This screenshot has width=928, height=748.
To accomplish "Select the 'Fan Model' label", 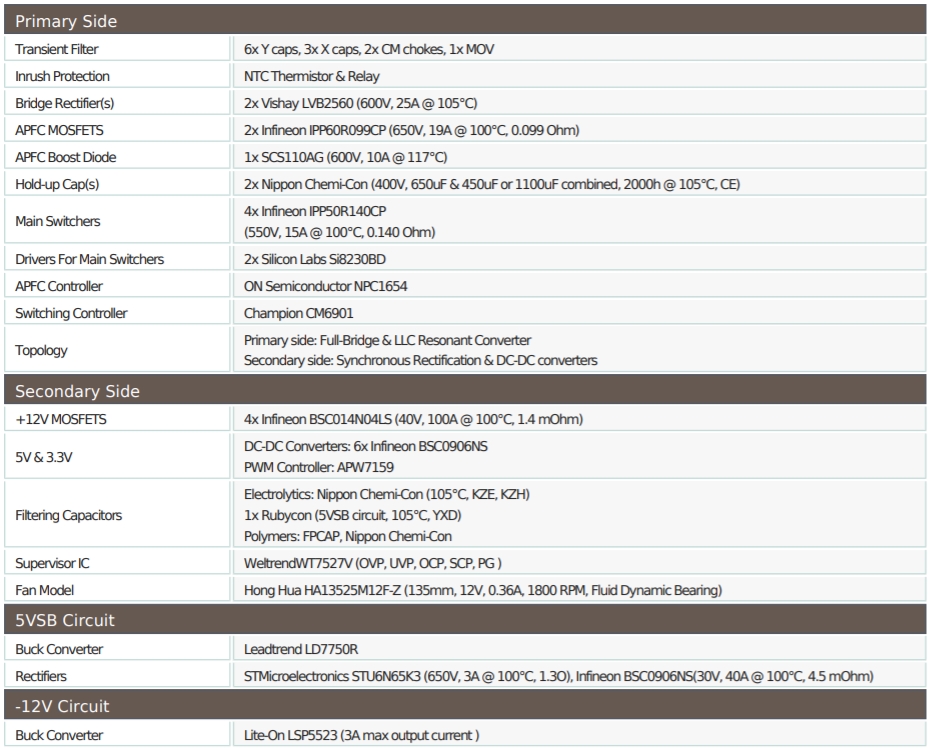I will pos(44,591).
